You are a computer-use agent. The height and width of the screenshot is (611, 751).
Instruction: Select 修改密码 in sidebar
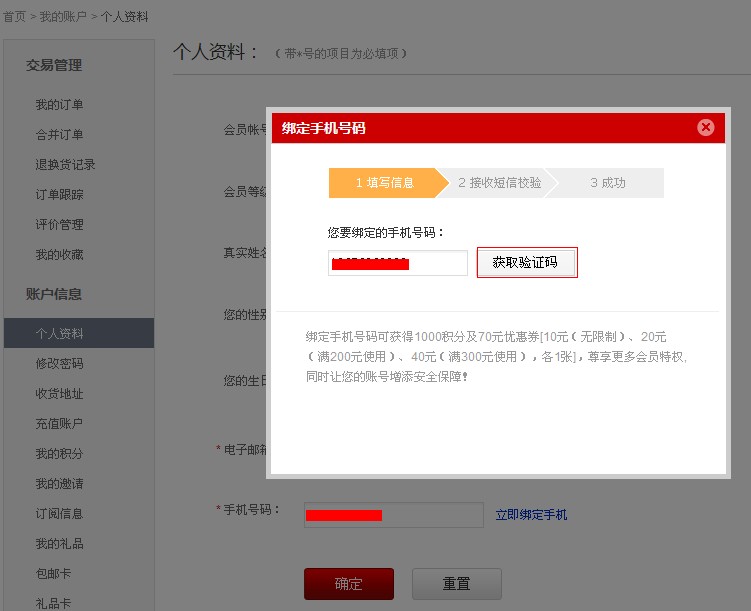[x=59, y=364]
